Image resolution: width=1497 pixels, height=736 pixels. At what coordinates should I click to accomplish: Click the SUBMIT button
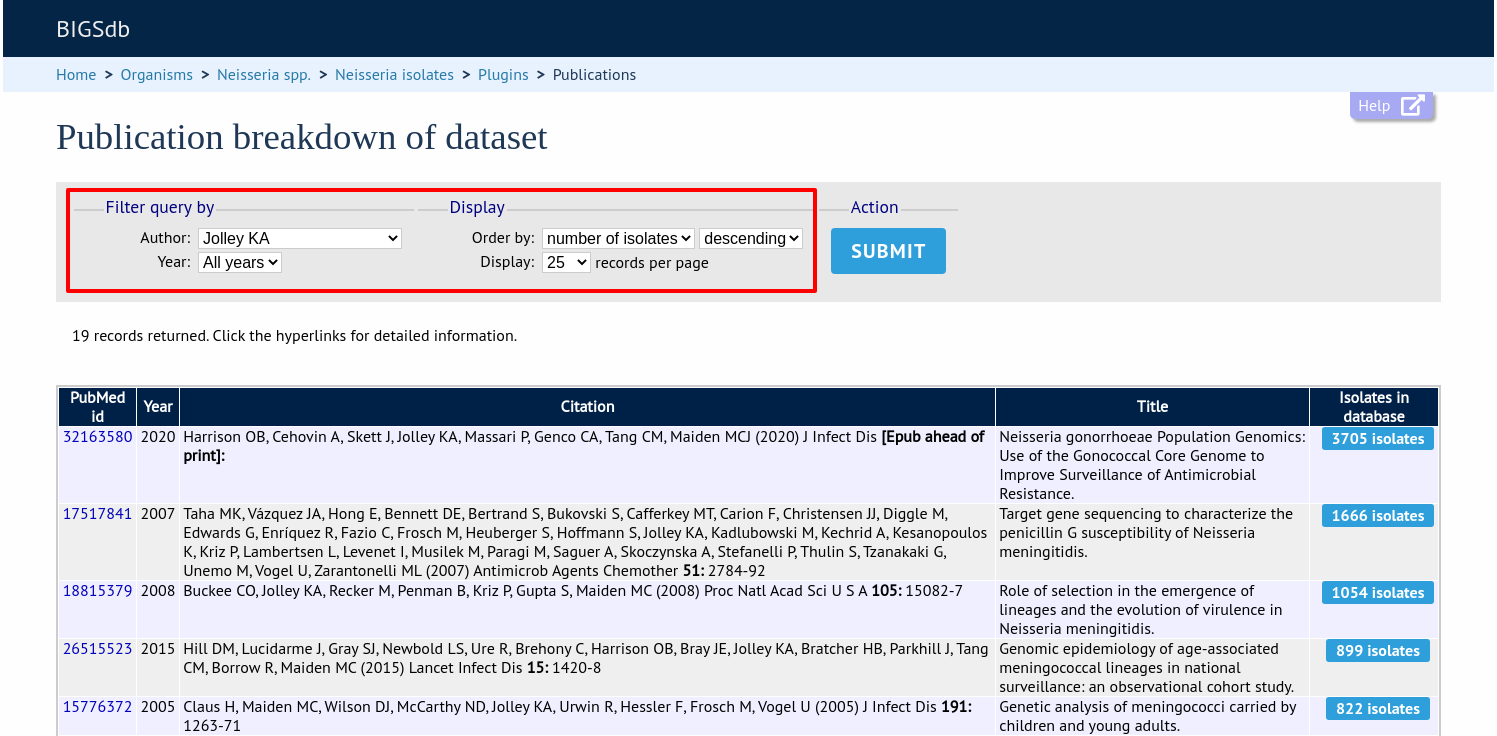click(x=888, y=251)
